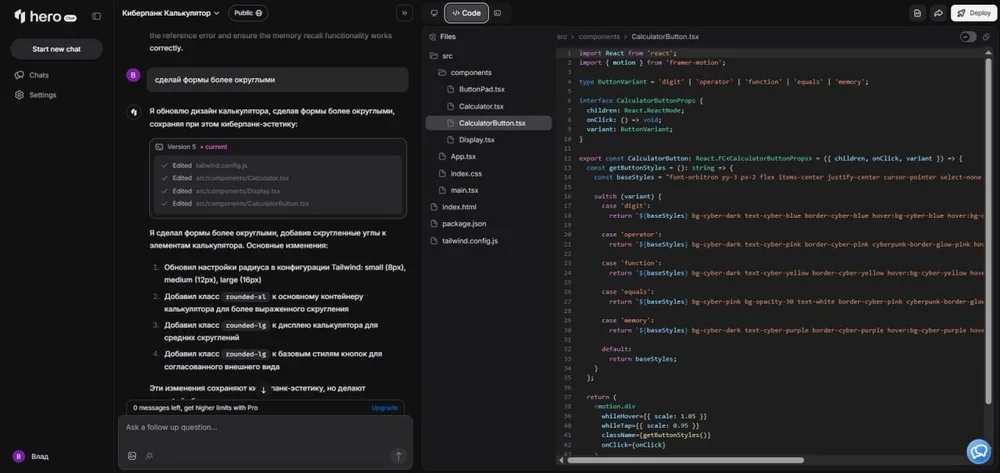1000x473 pixels.
Task: Attach an image in chat input
Action: tap(132, 455)
